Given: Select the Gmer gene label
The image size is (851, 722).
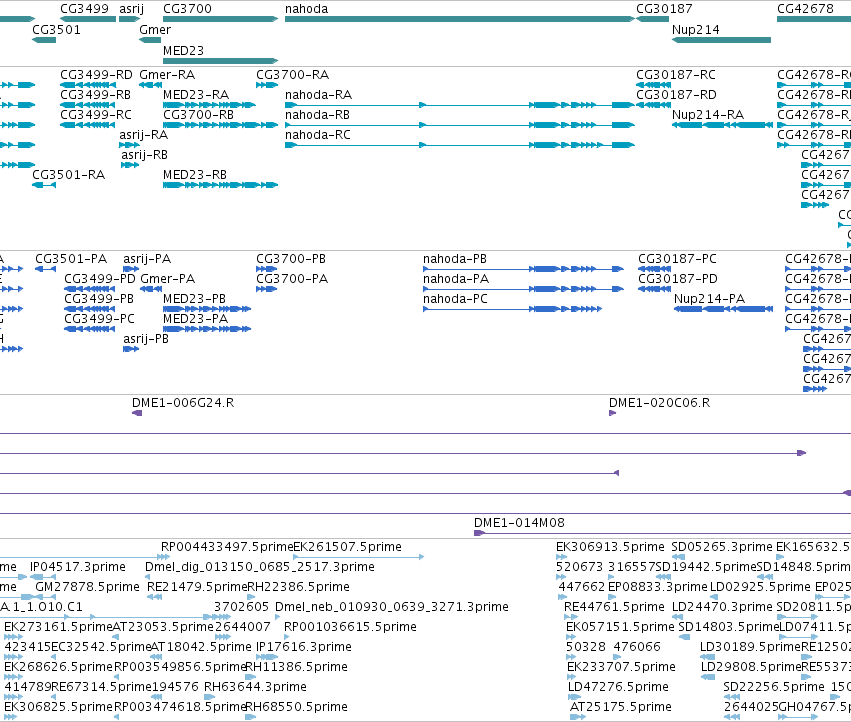Looking at the screenshot, I should pos(155,29).
